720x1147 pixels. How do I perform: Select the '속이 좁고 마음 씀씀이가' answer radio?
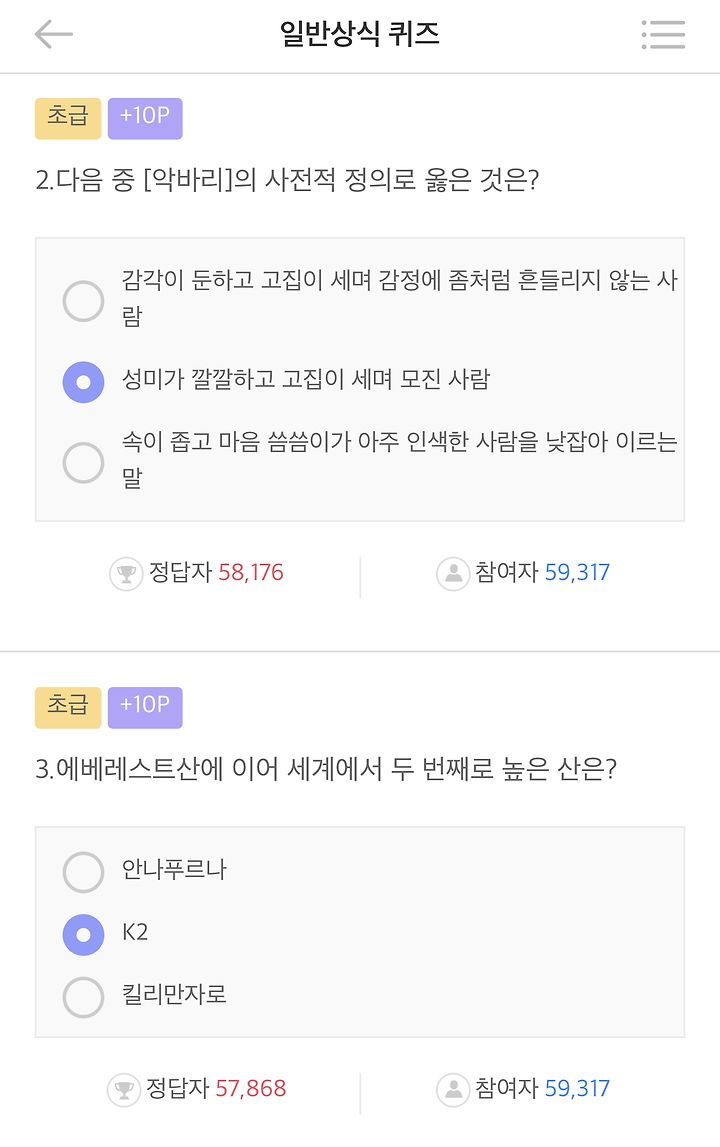(x=83, y=462)
